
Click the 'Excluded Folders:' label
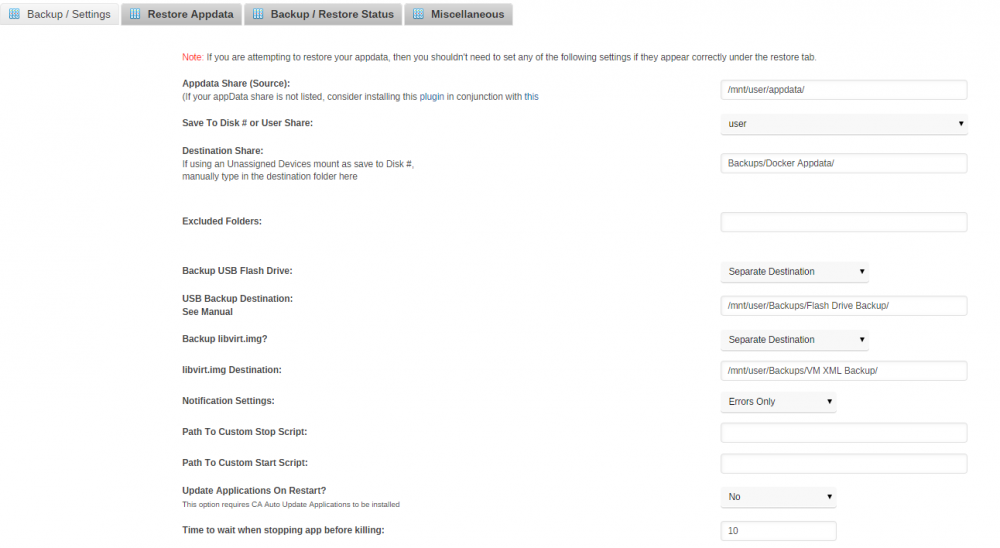[222, 221]
